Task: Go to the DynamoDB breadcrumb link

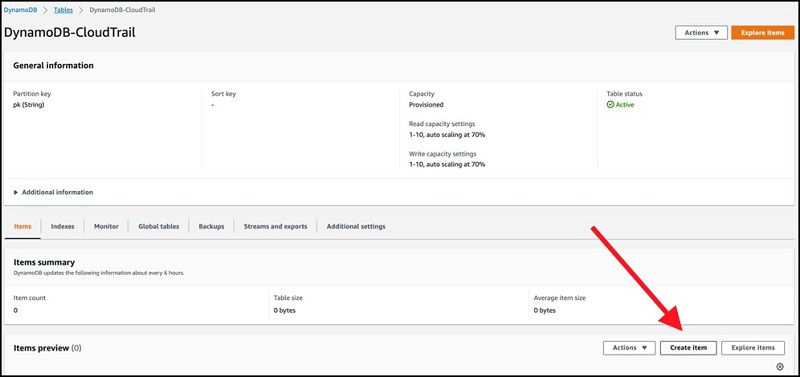Action: [20, 10]
